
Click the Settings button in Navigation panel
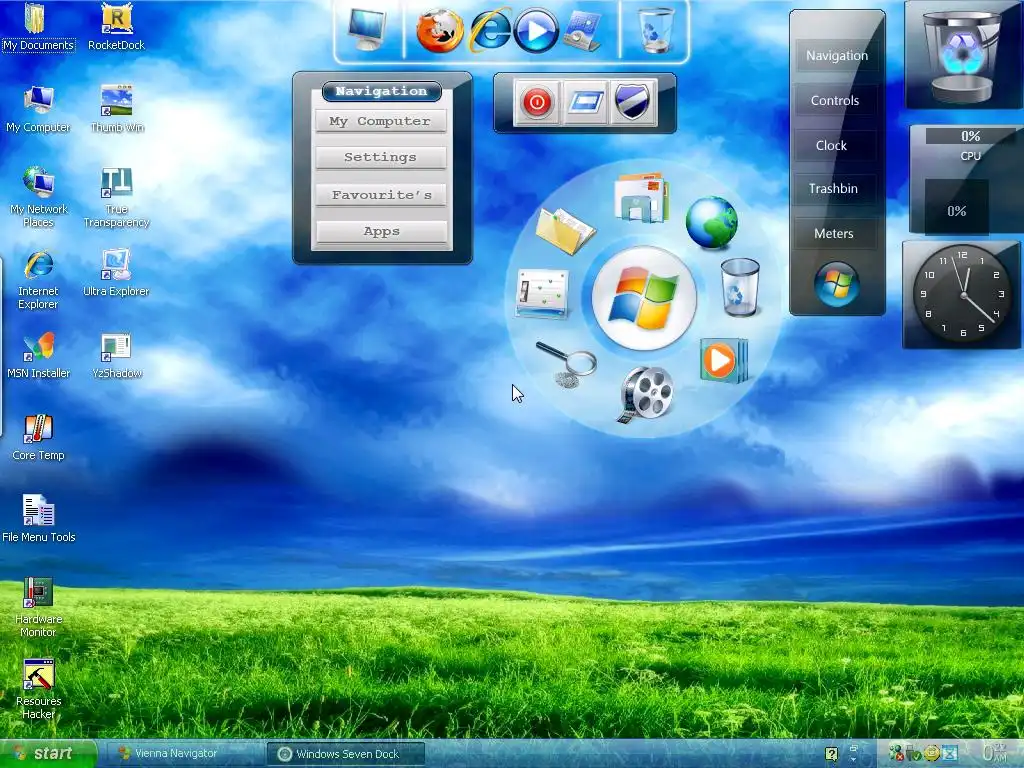380,157
